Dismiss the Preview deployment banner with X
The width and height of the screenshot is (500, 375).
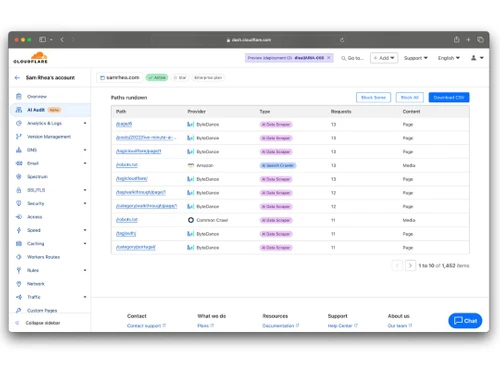tap(329, 58)
